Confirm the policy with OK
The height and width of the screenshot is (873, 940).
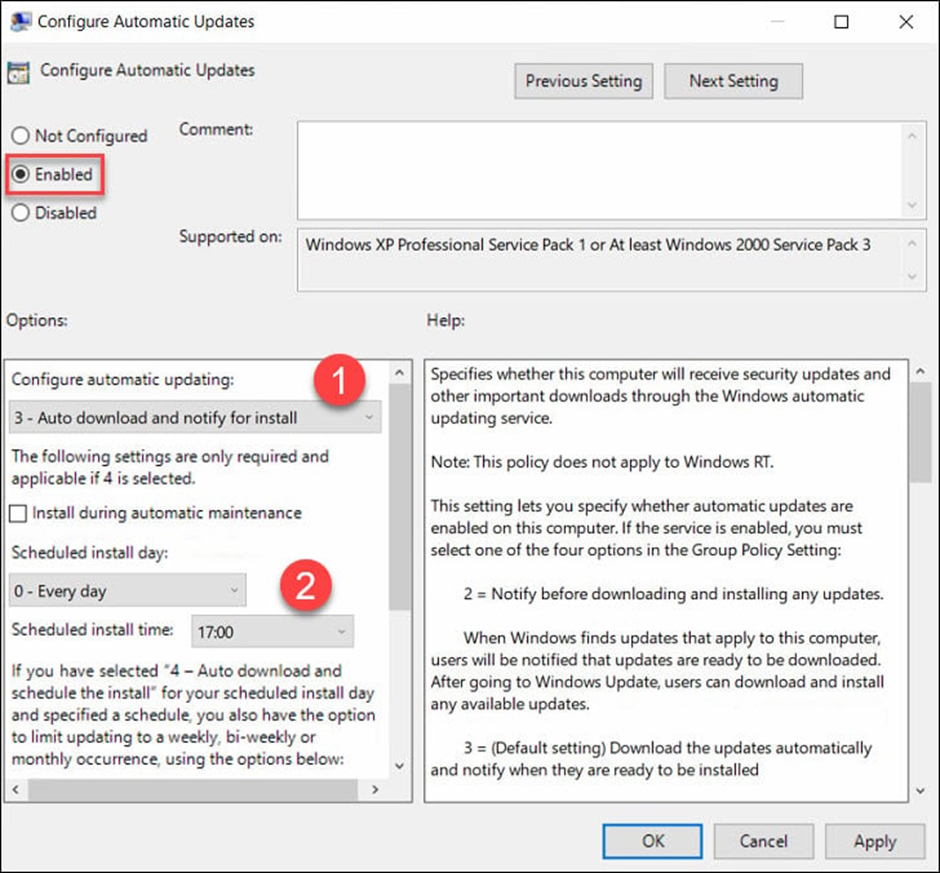pos(652,841)
